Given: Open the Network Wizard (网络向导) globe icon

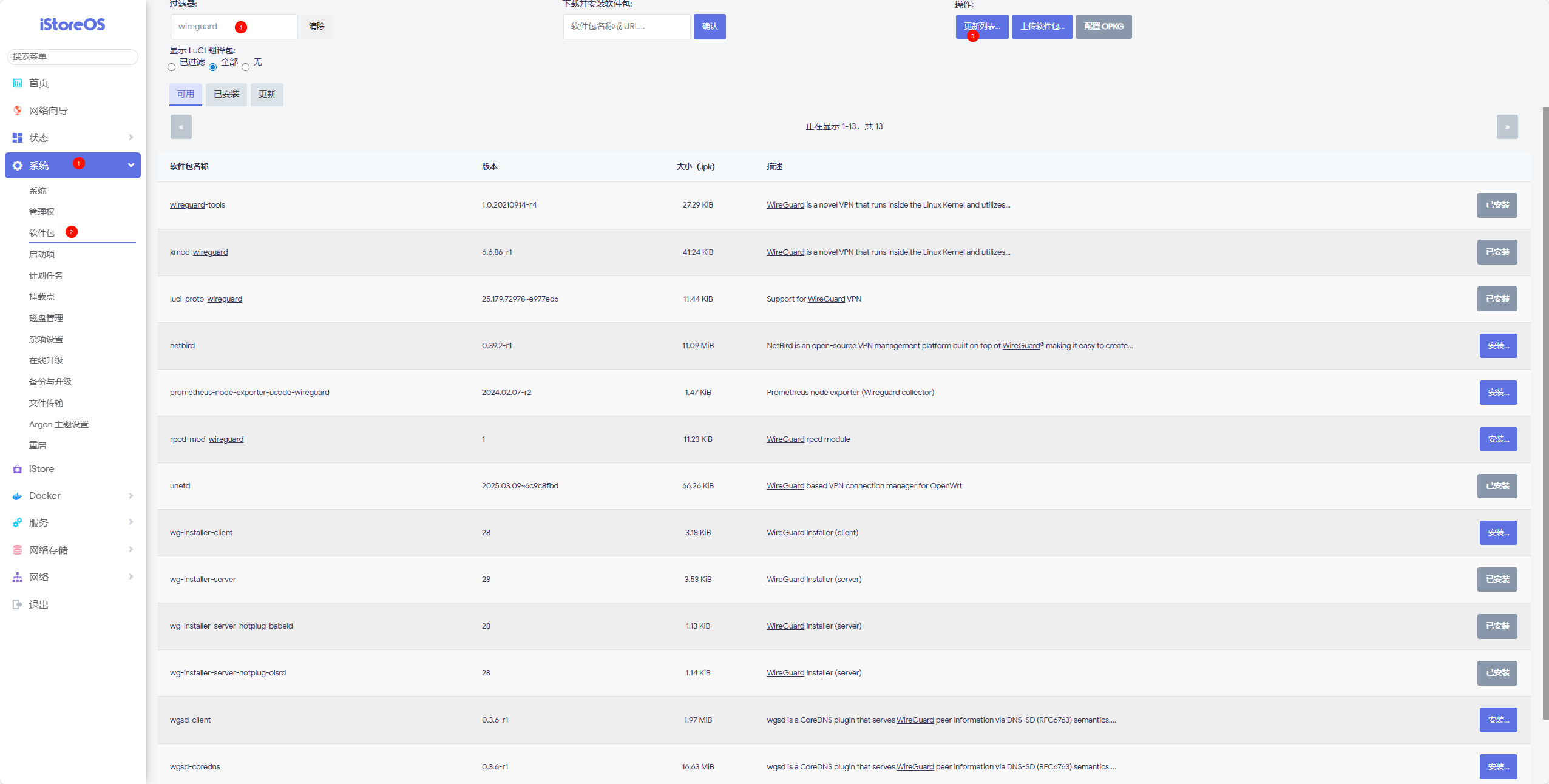Looking at the screenshot, I should tap(18, 110).
